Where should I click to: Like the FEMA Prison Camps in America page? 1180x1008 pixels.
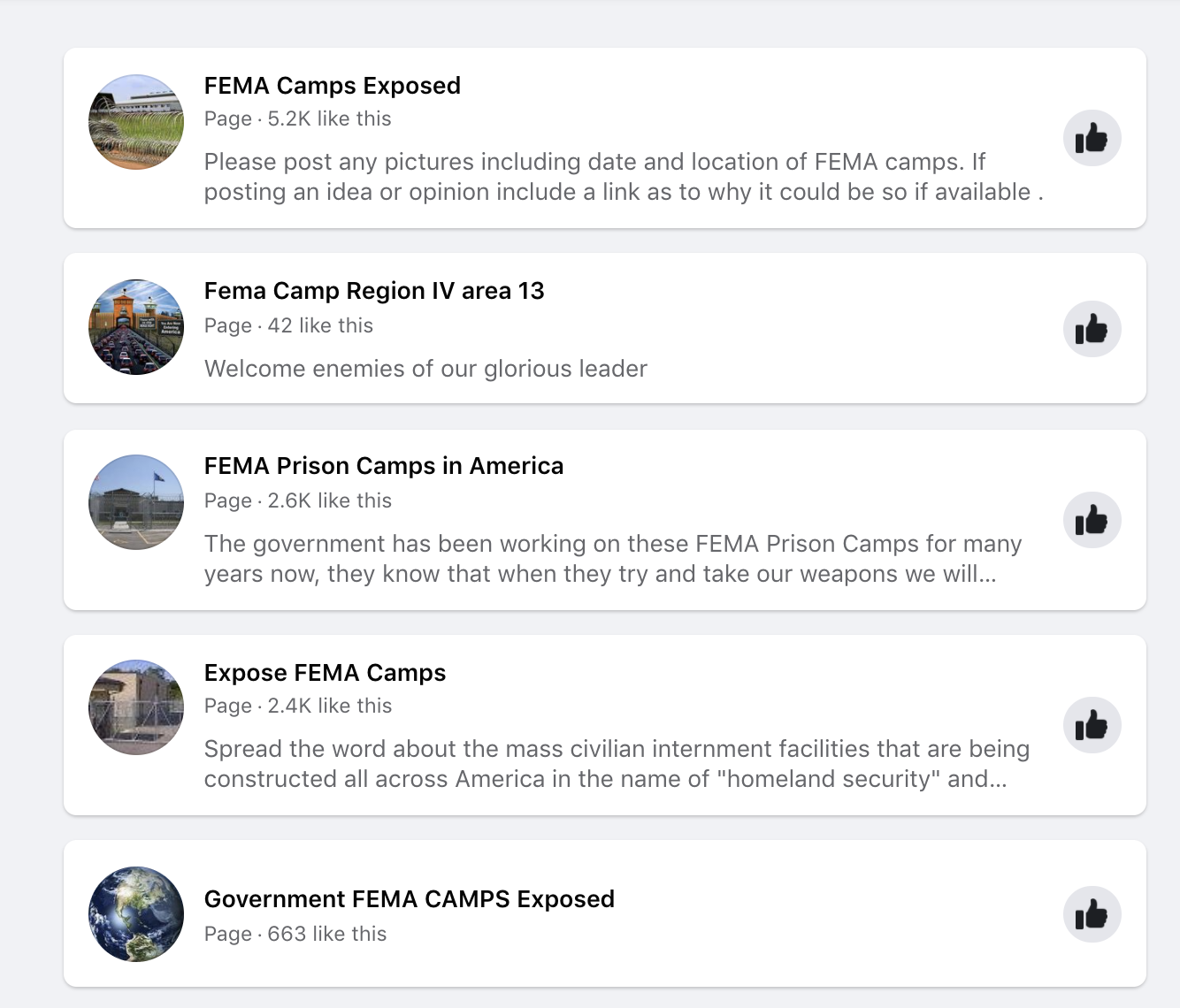(x=1092, y=520)
